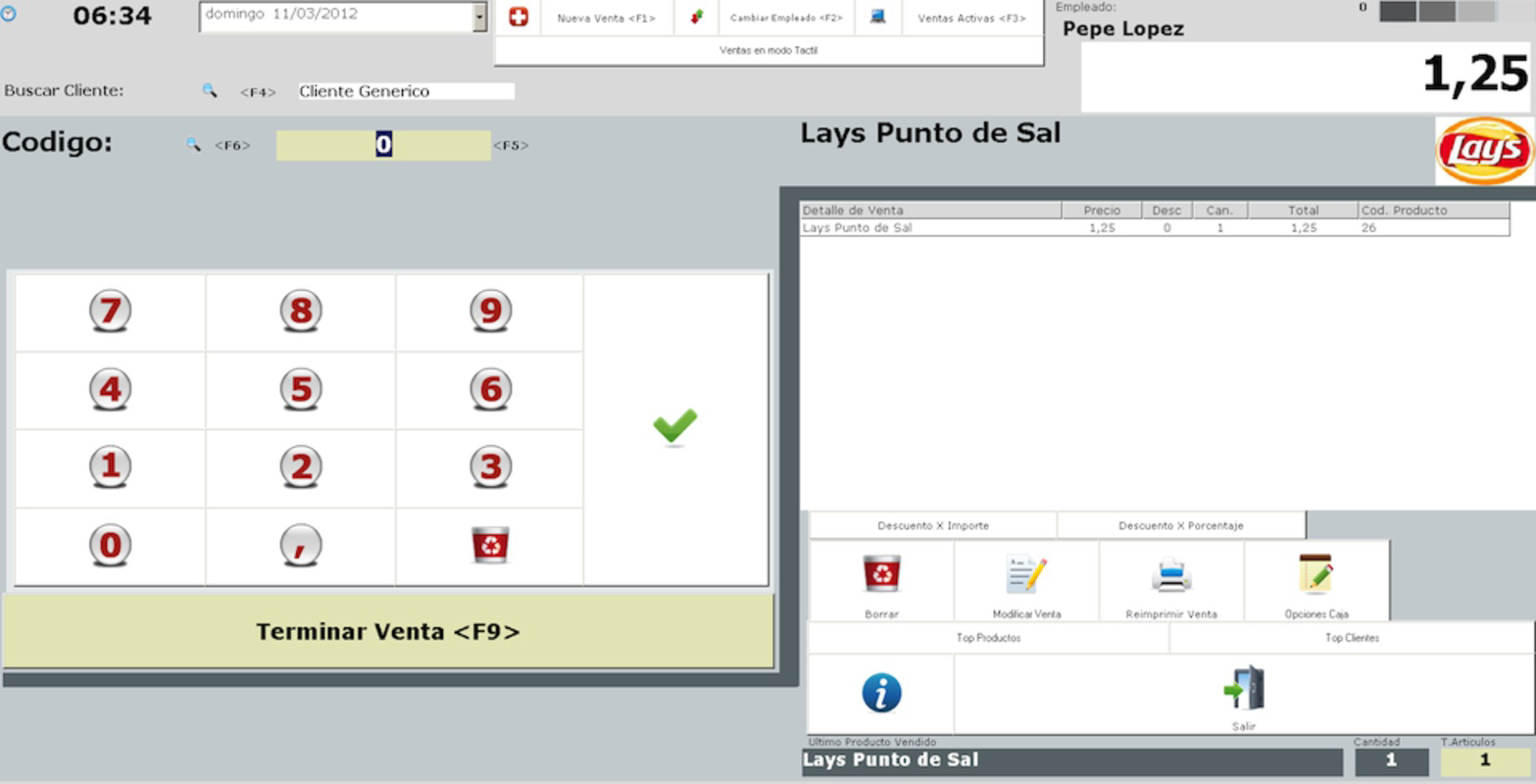Select the Lays Punto de Sal sale row

1155,227
